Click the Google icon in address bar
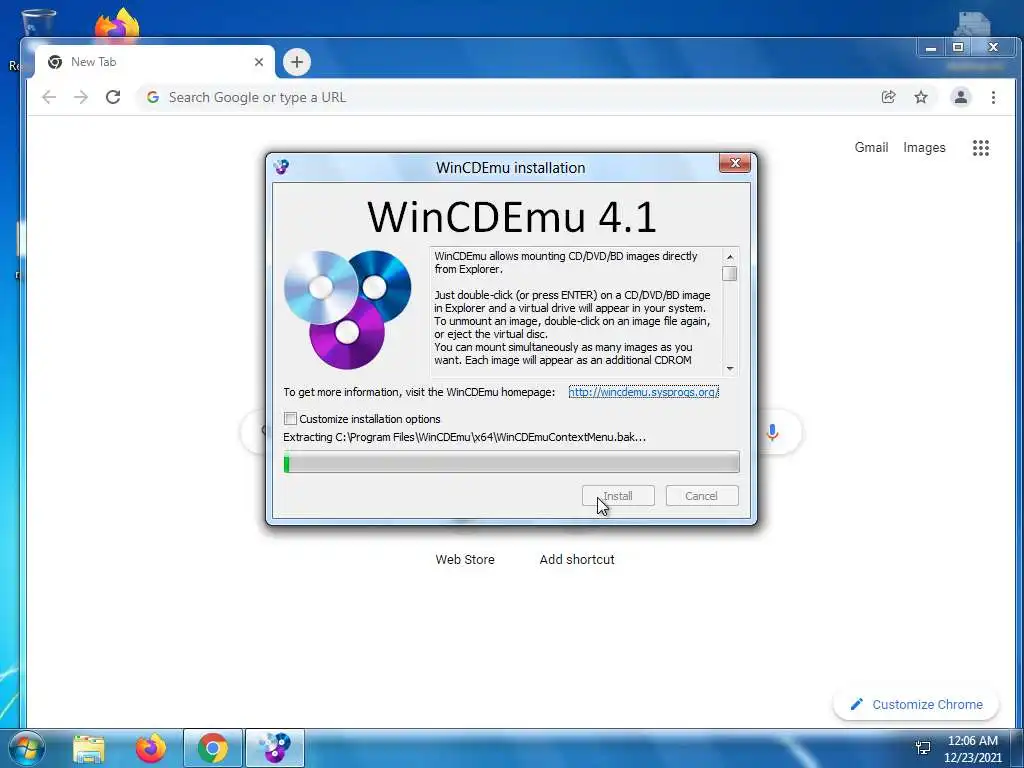 (x=153, y=97)
